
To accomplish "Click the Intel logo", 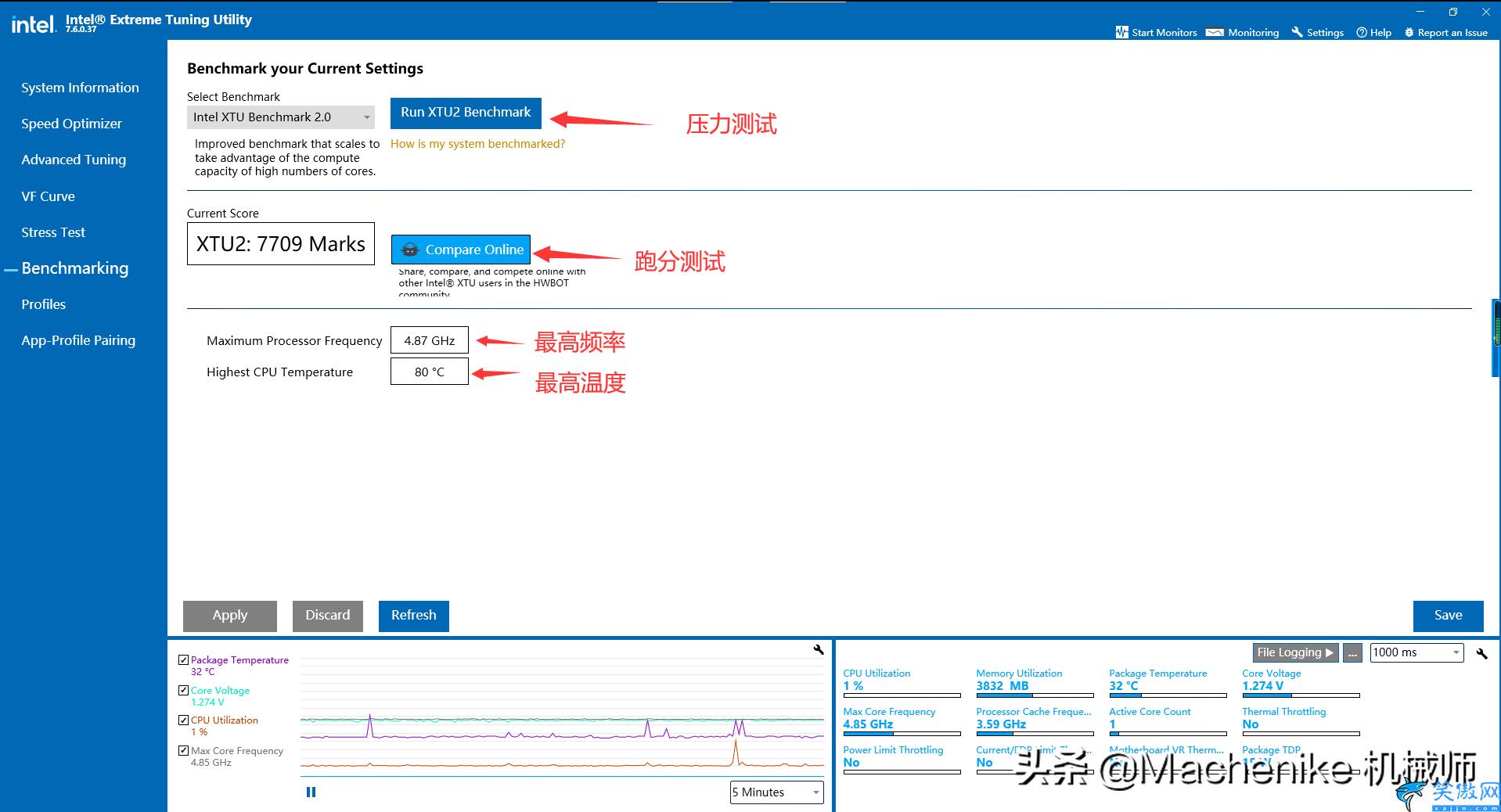I will click(x=33, y=24).
